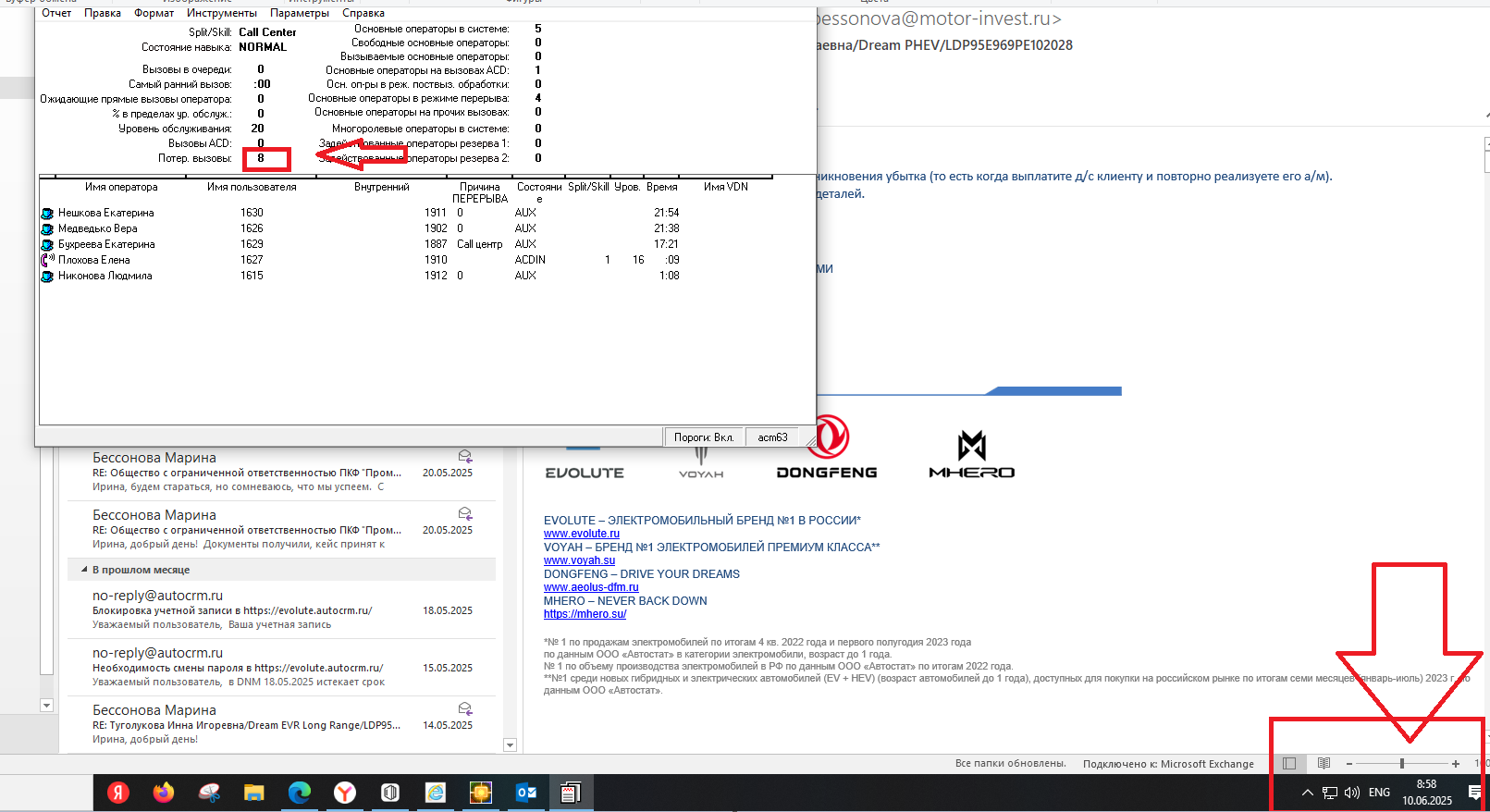
Task: Launch Firefox from the taskbar
Action: [164, 793]
